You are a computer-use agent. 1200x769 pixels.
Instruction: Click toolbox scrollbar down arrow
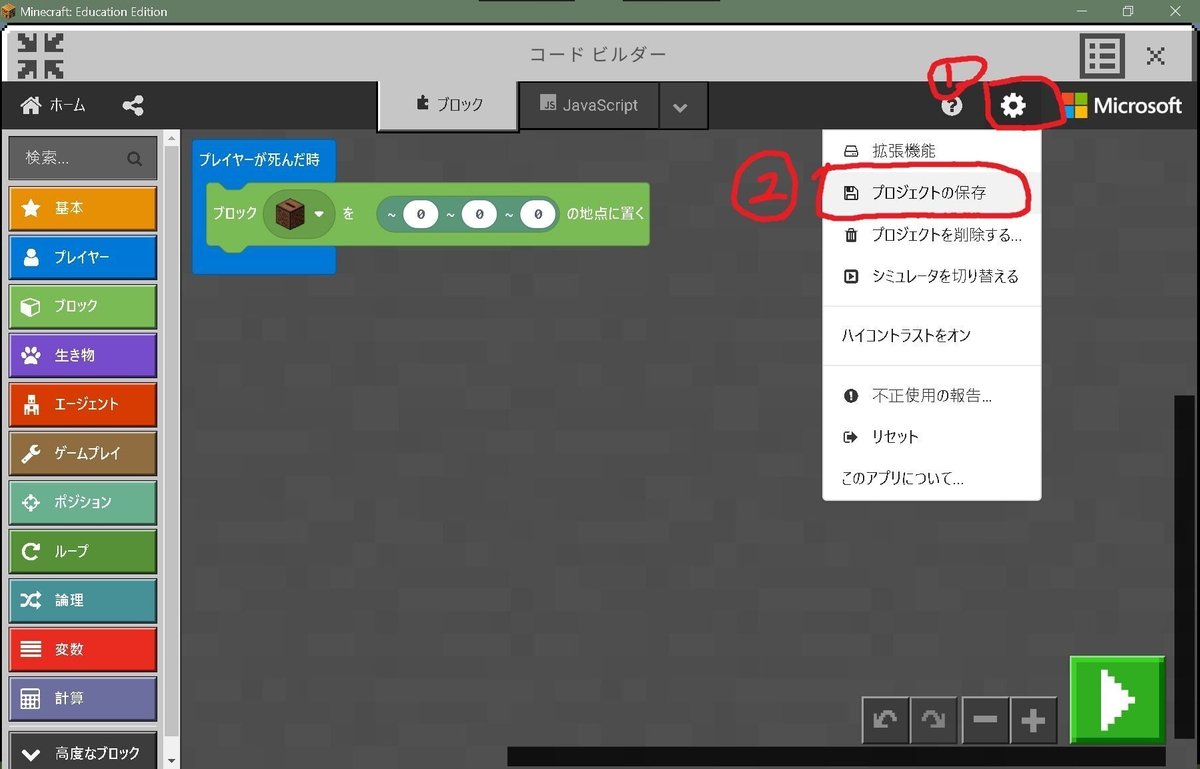pos(171,761)
